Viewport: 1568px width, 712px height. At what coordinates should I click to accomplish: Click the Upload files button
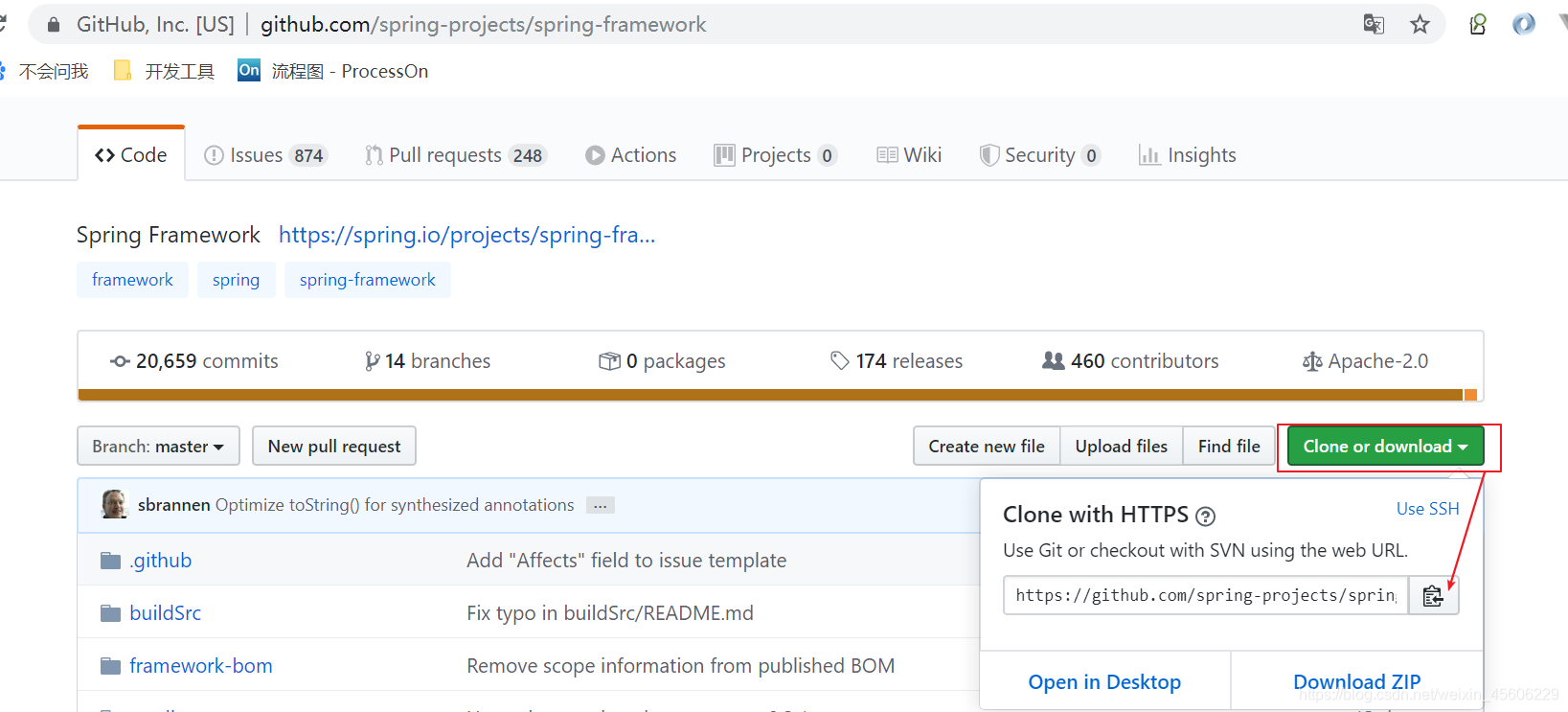[x=1122, y=446]
